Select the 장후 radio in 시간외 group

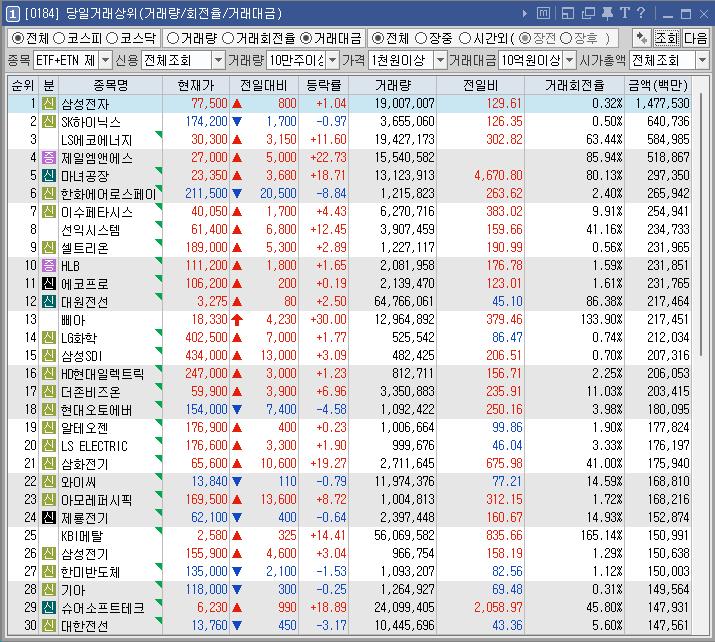[x=565, y=38]
